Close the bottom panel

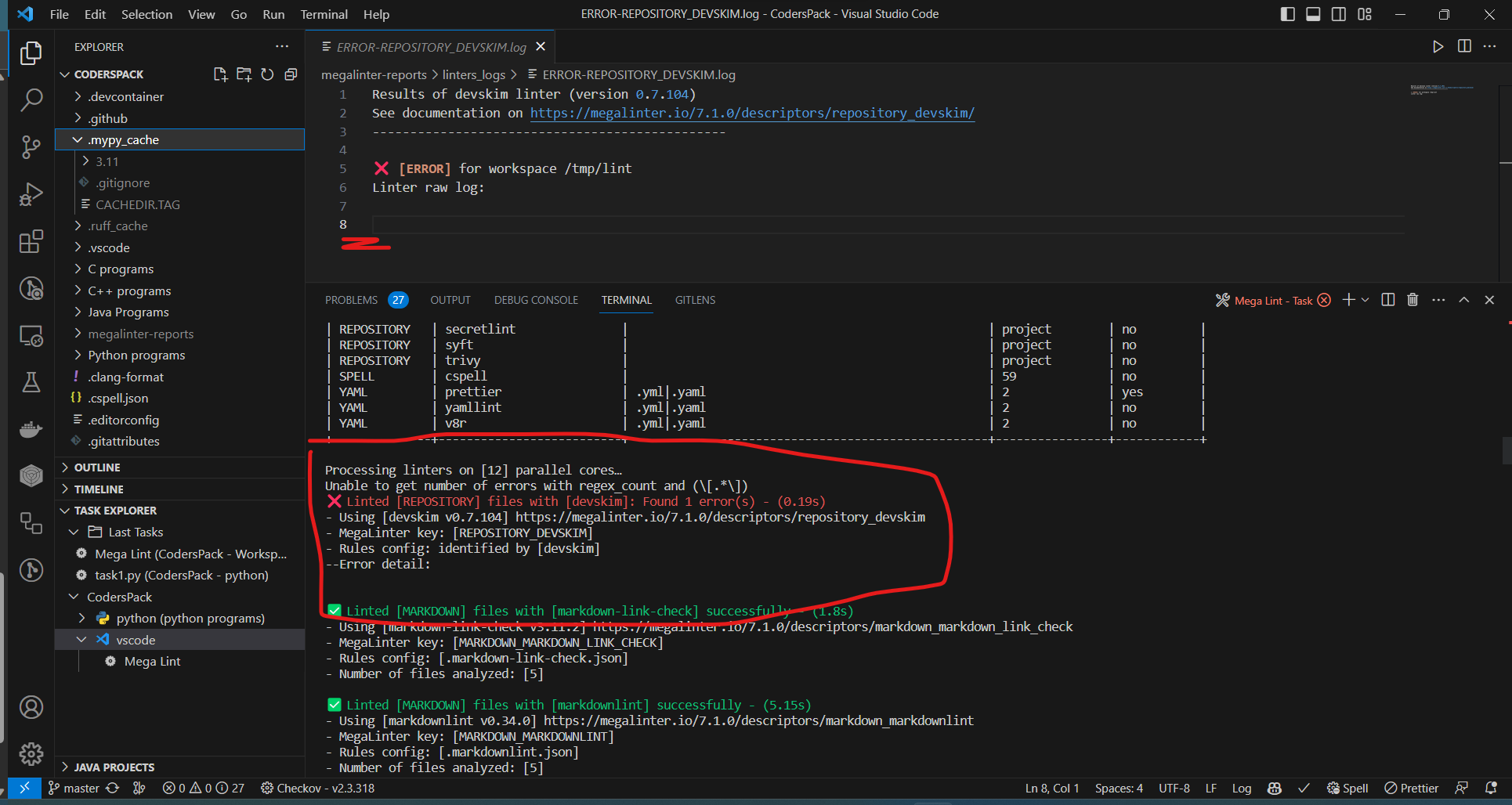pos(1489,300)
